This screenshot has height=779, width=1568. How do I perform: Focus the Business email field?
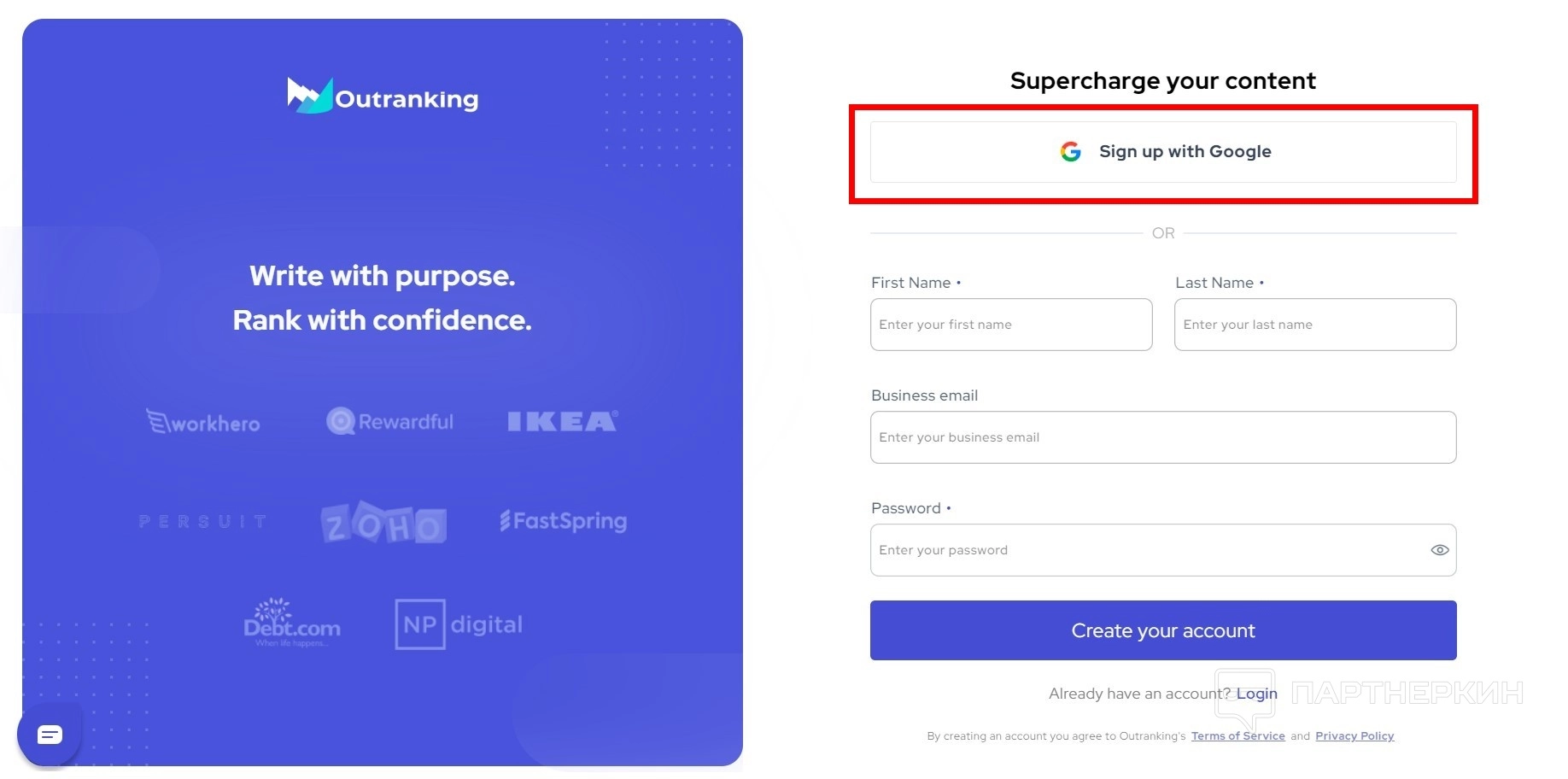click(1163, 437)
